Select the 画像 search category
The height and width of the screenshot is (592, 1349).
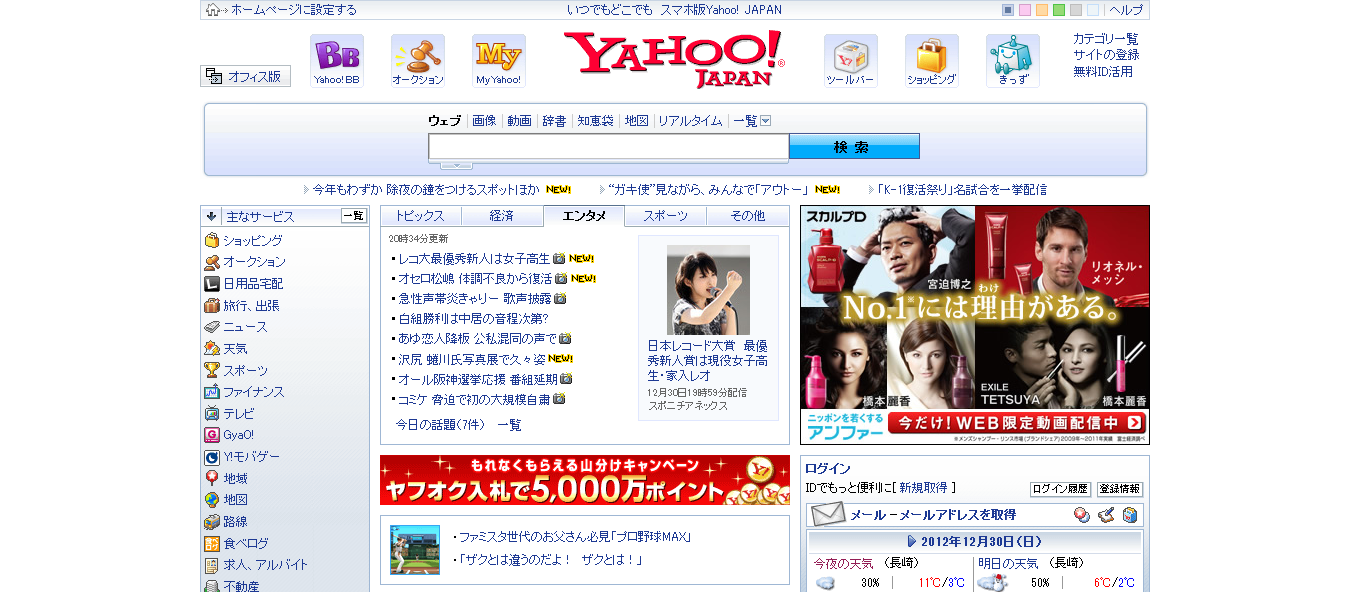tap(484, 121)
